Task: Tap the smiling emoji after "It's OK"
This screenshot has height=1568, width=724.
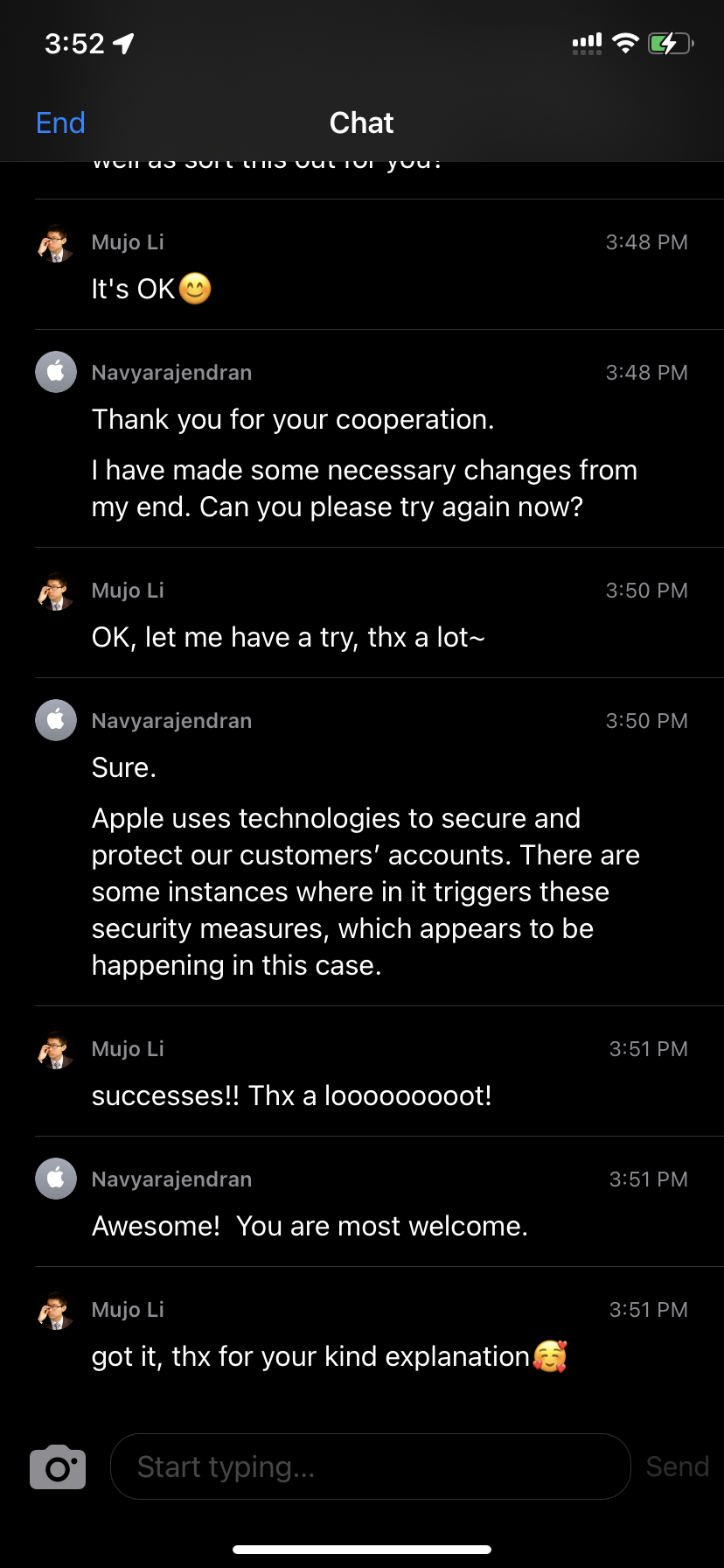Action: [x=195, y=289]
